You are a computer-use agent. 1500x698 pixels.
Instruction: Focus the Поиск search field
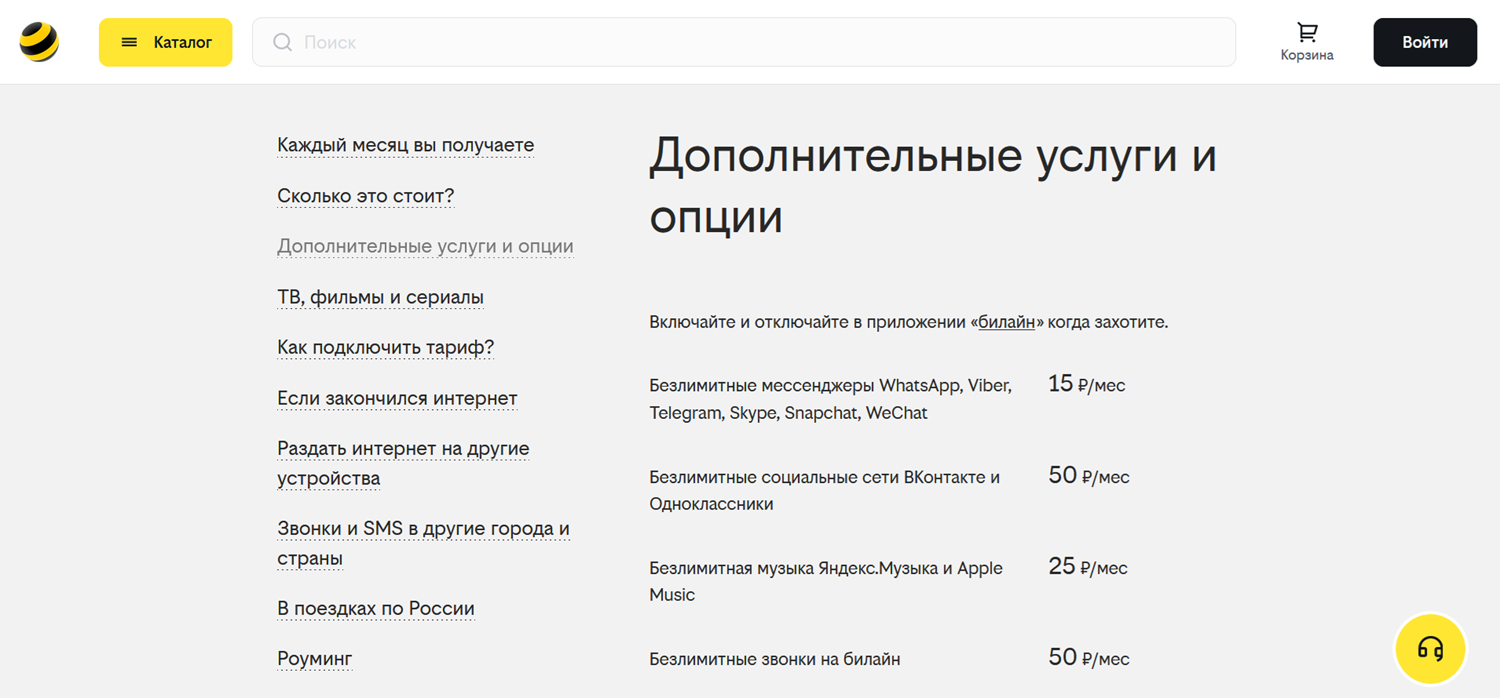click(x=743, y=42)
